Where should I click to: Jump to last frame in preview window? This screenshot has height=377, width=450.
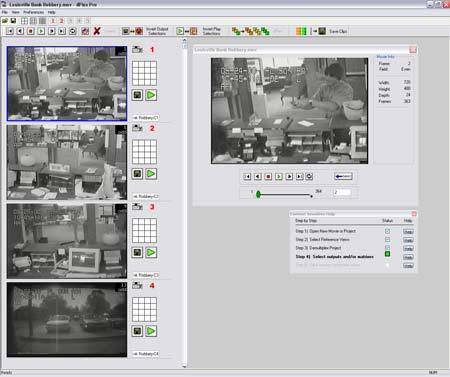click(x=300, y=177)
